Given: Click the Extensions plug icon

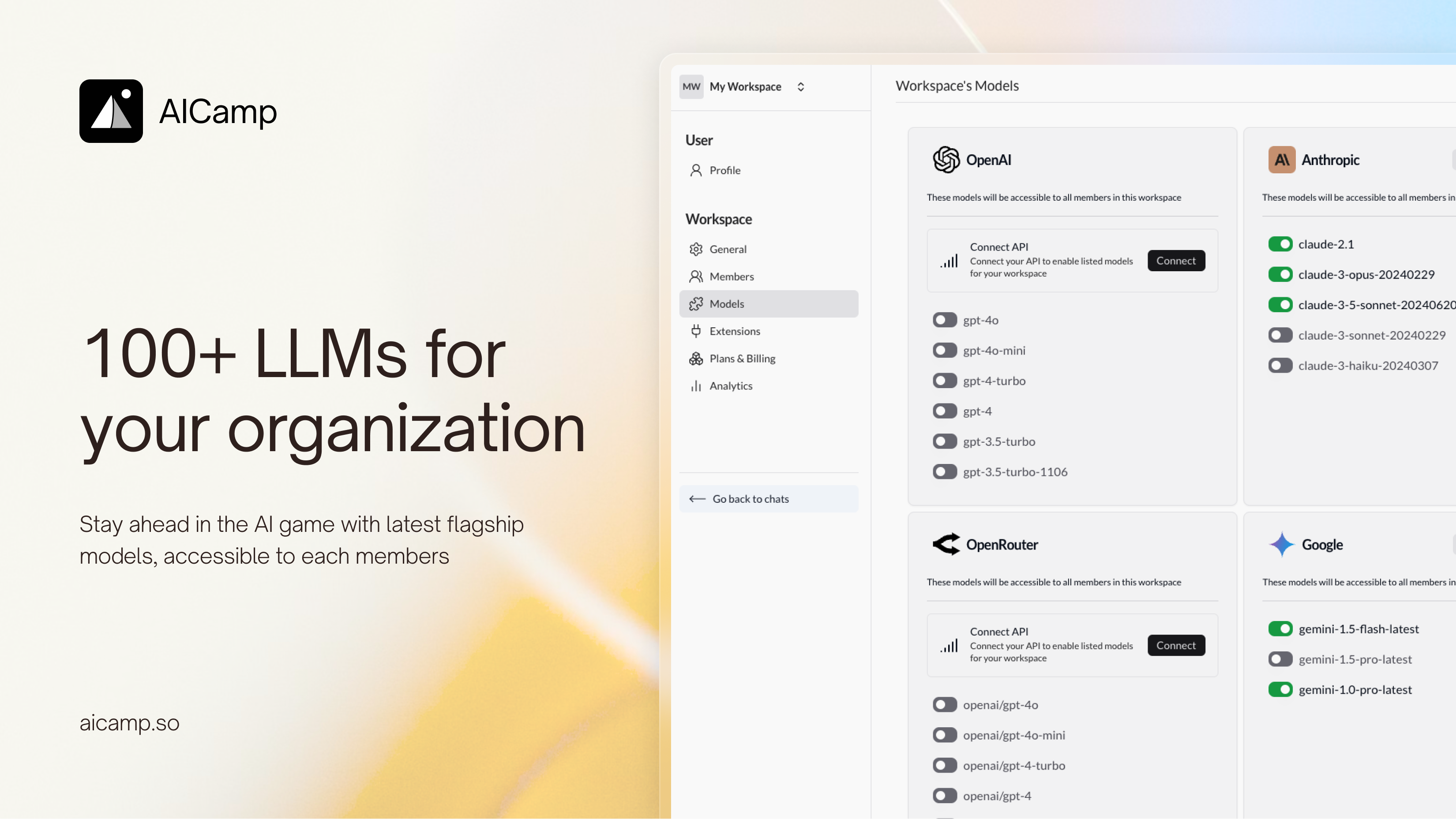Looking at the screenshot, I should tap(696, 331).
